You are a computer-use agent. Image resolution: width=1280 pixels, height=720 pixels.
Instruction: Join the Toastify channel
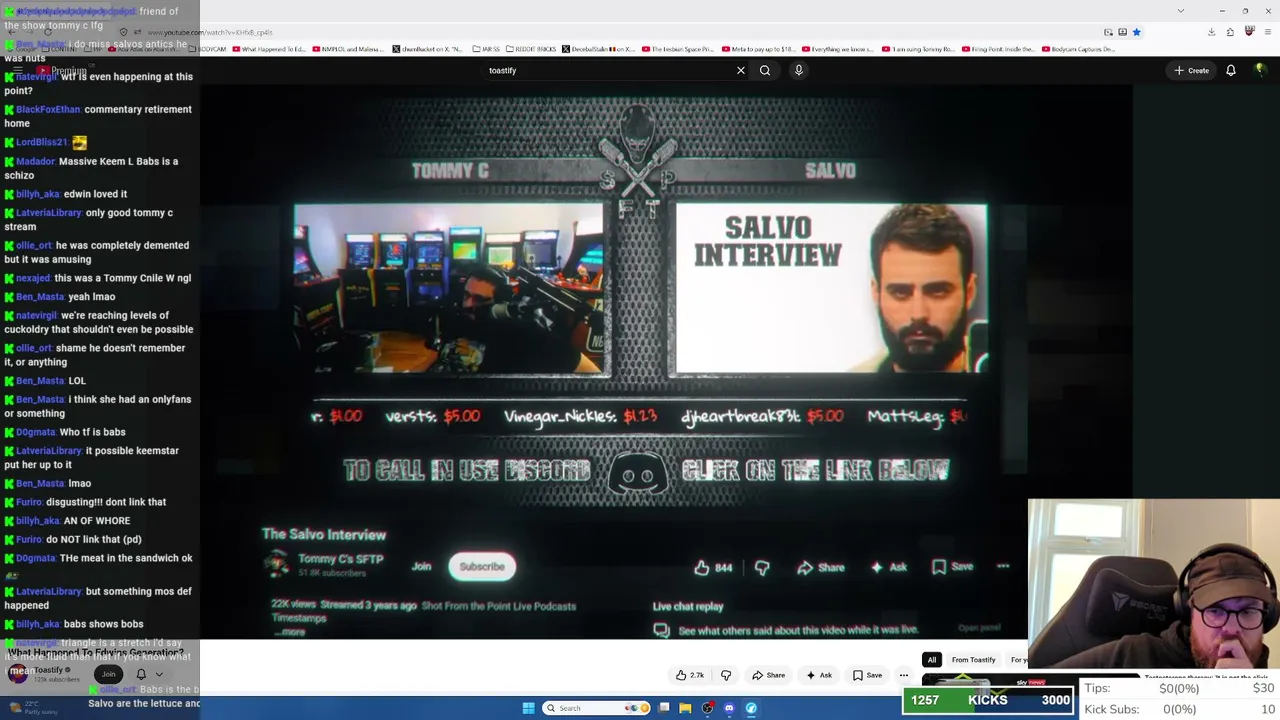coord(109,674)
